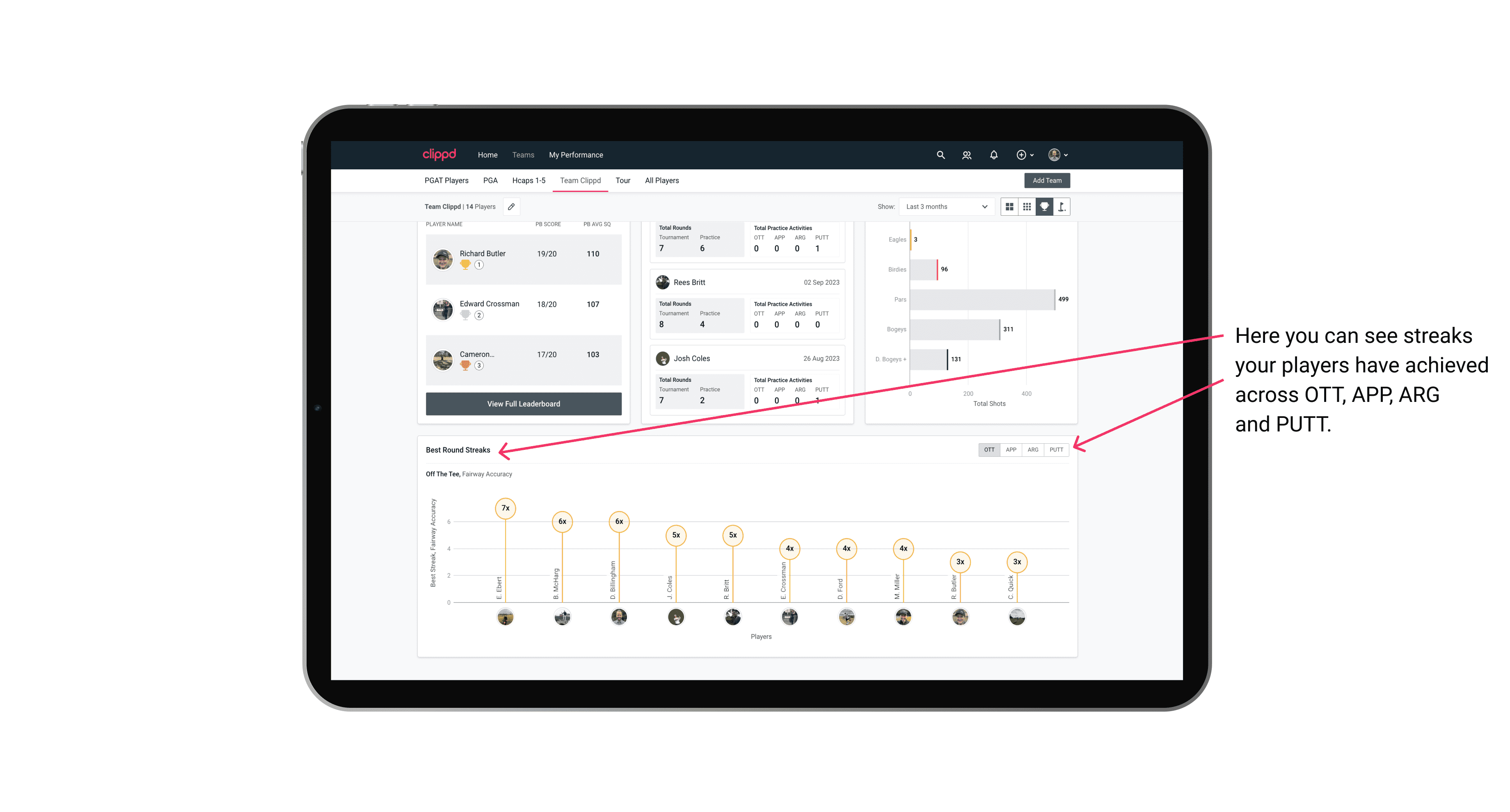The width and height of the screenshot is (1510, 812).
Task: Open the My Performance navigation dropdown
Action: pyautogui.click(x=577, y=155)
